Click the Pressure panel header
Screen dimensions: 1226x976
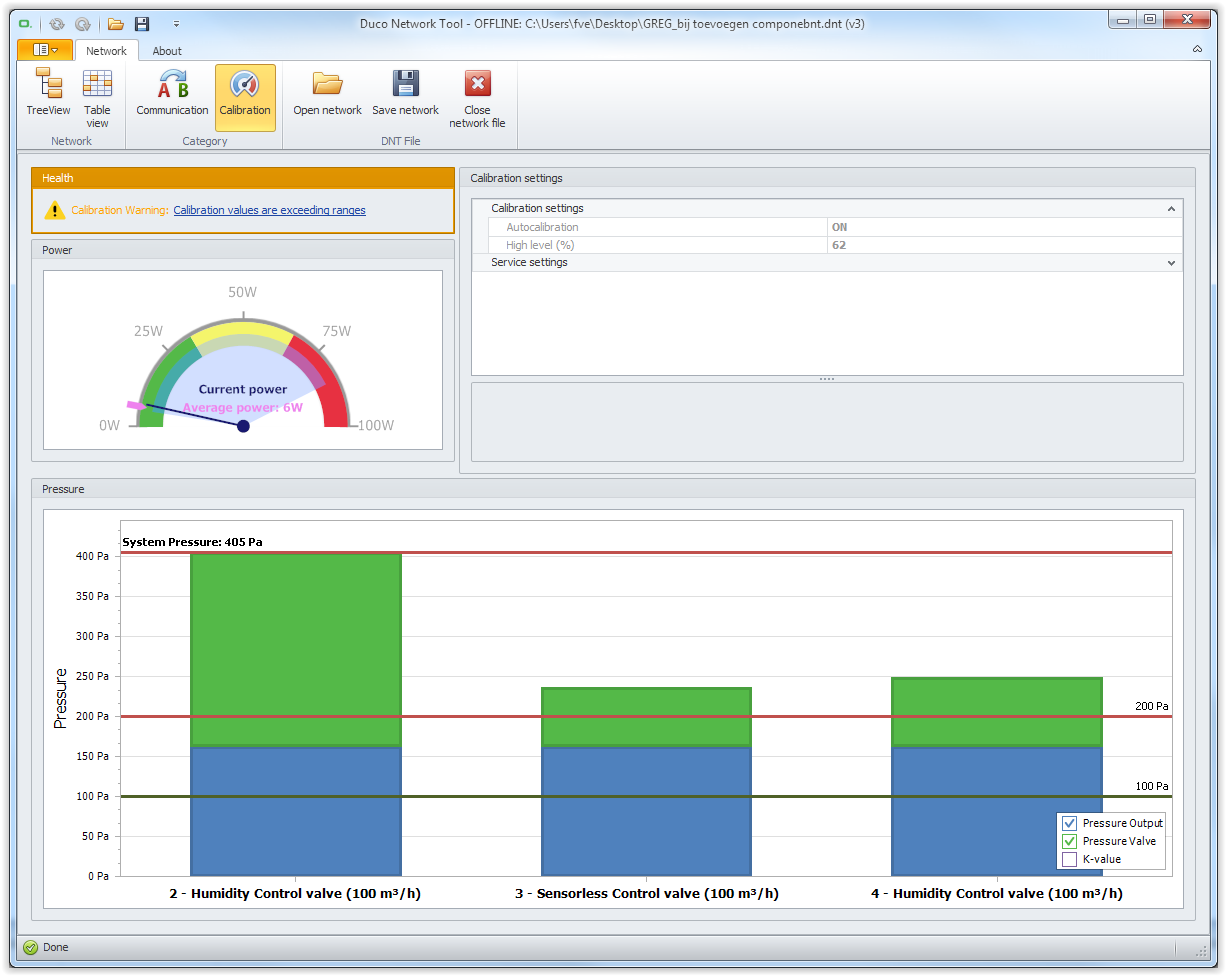(x=613, y=489)
